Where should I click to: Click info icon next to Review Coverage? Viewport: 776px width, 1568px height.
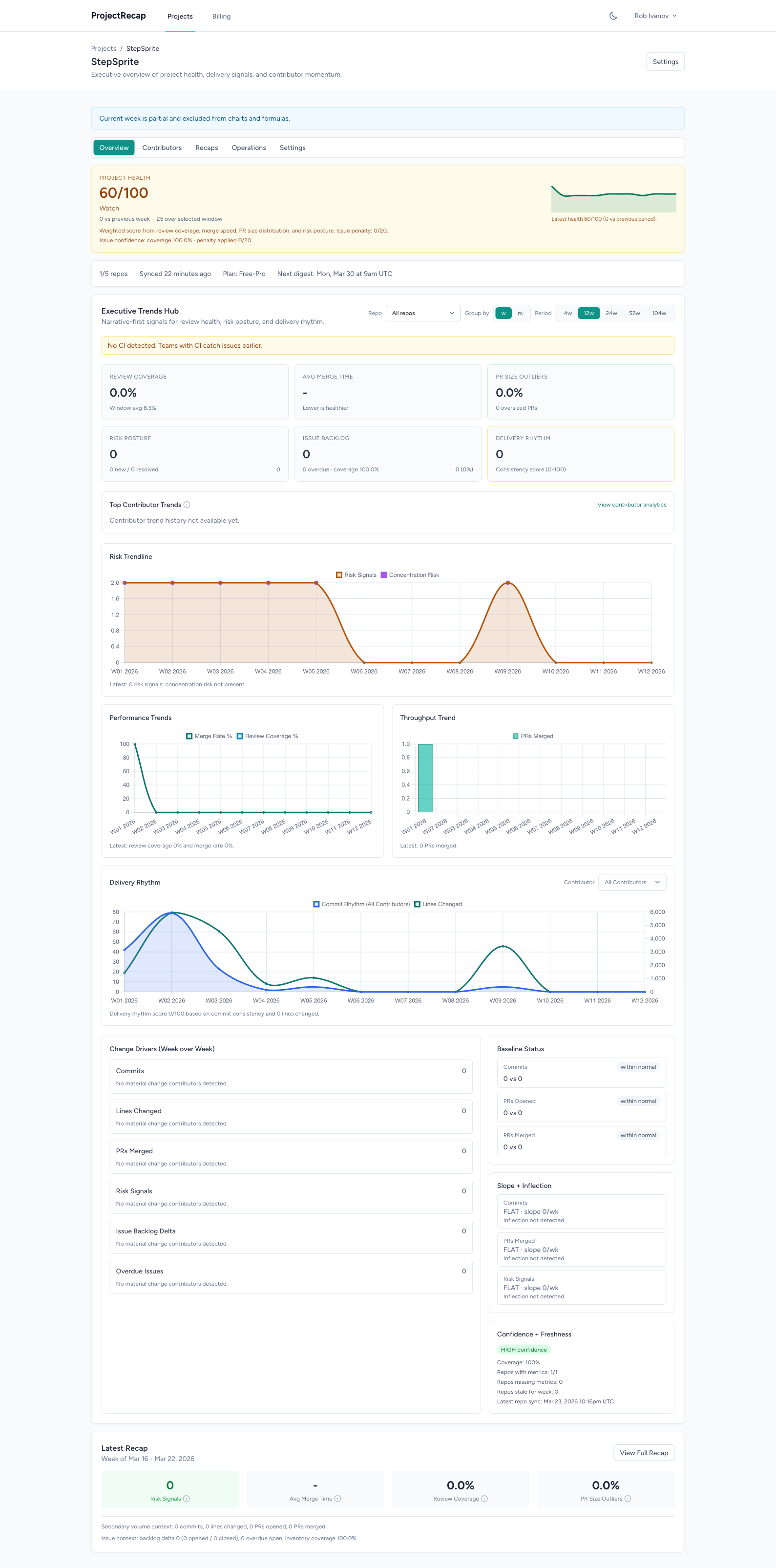(x=484, y=1499)
